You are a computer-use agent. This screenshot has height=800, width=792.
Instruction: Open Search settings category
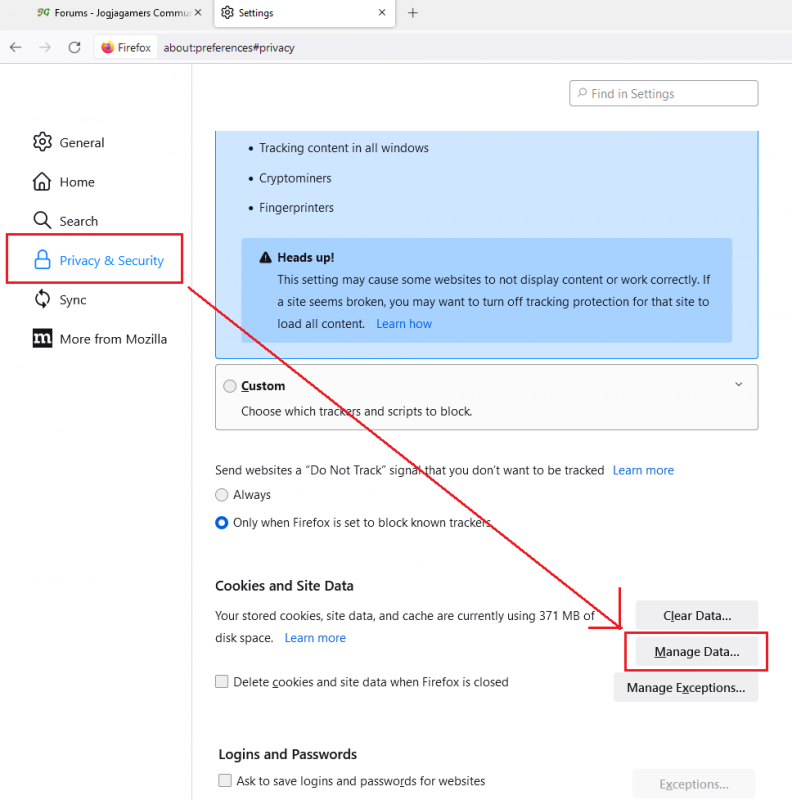[65, 221]
